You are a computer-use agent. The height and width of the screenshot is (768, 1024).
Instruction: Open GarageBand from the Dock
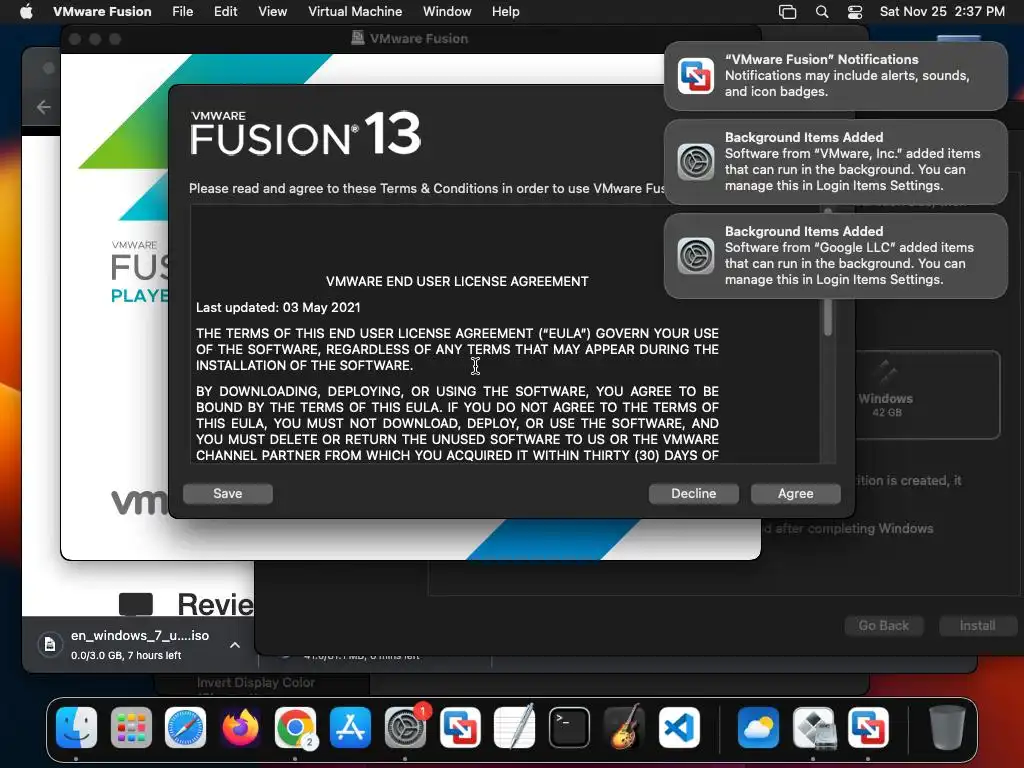pyautogui.click(x=624, y=727)
